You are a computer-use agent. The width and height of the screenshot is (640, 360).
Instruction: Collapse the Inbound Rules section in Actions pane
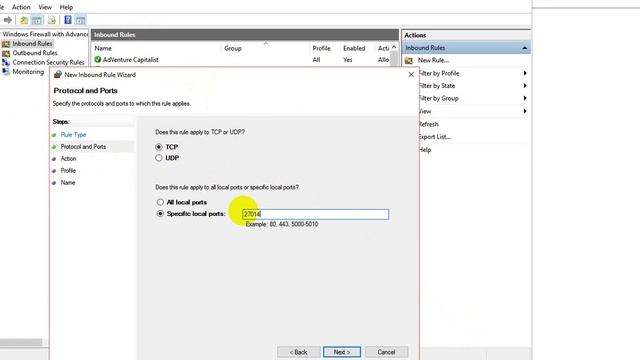[x=524, y=48]
